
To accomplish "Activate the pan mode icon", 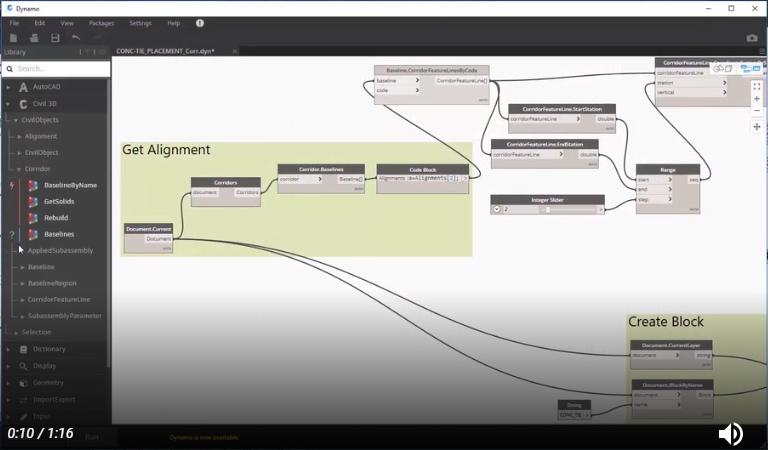I will (x=757, y=127).
